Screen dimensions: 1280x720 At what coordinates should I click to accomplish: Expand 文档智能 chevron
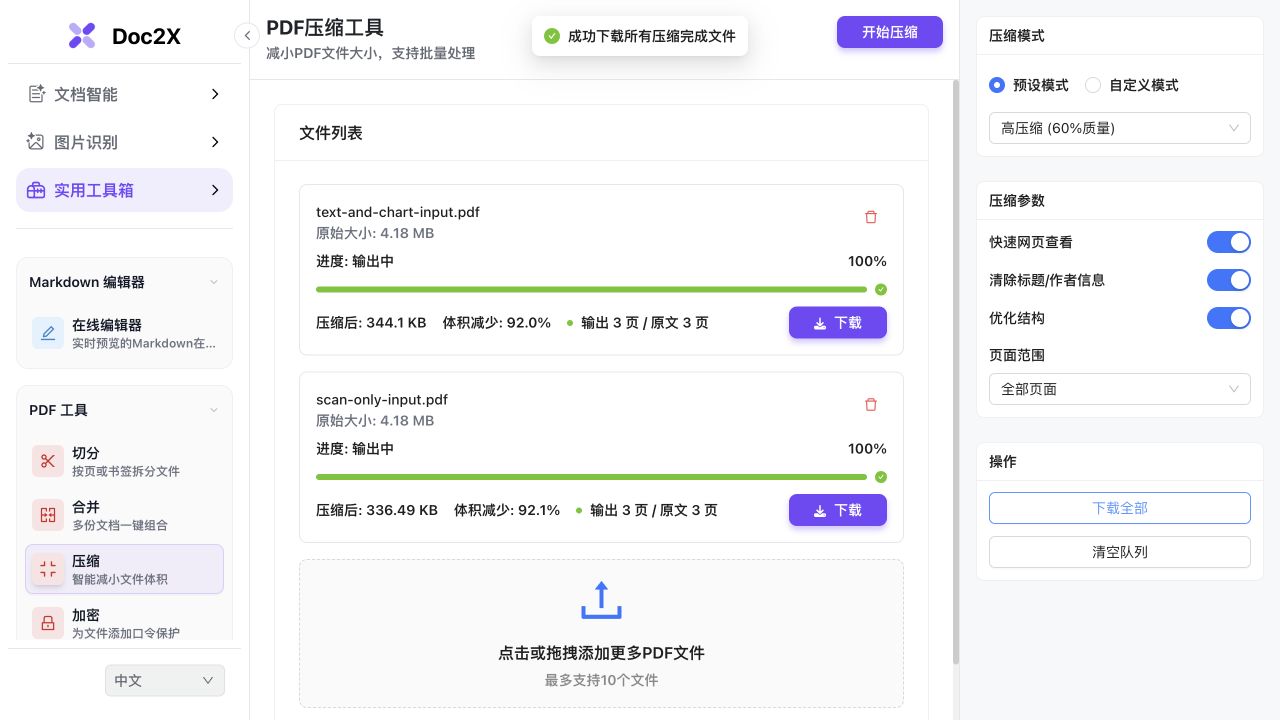click(x=215, y=94)
